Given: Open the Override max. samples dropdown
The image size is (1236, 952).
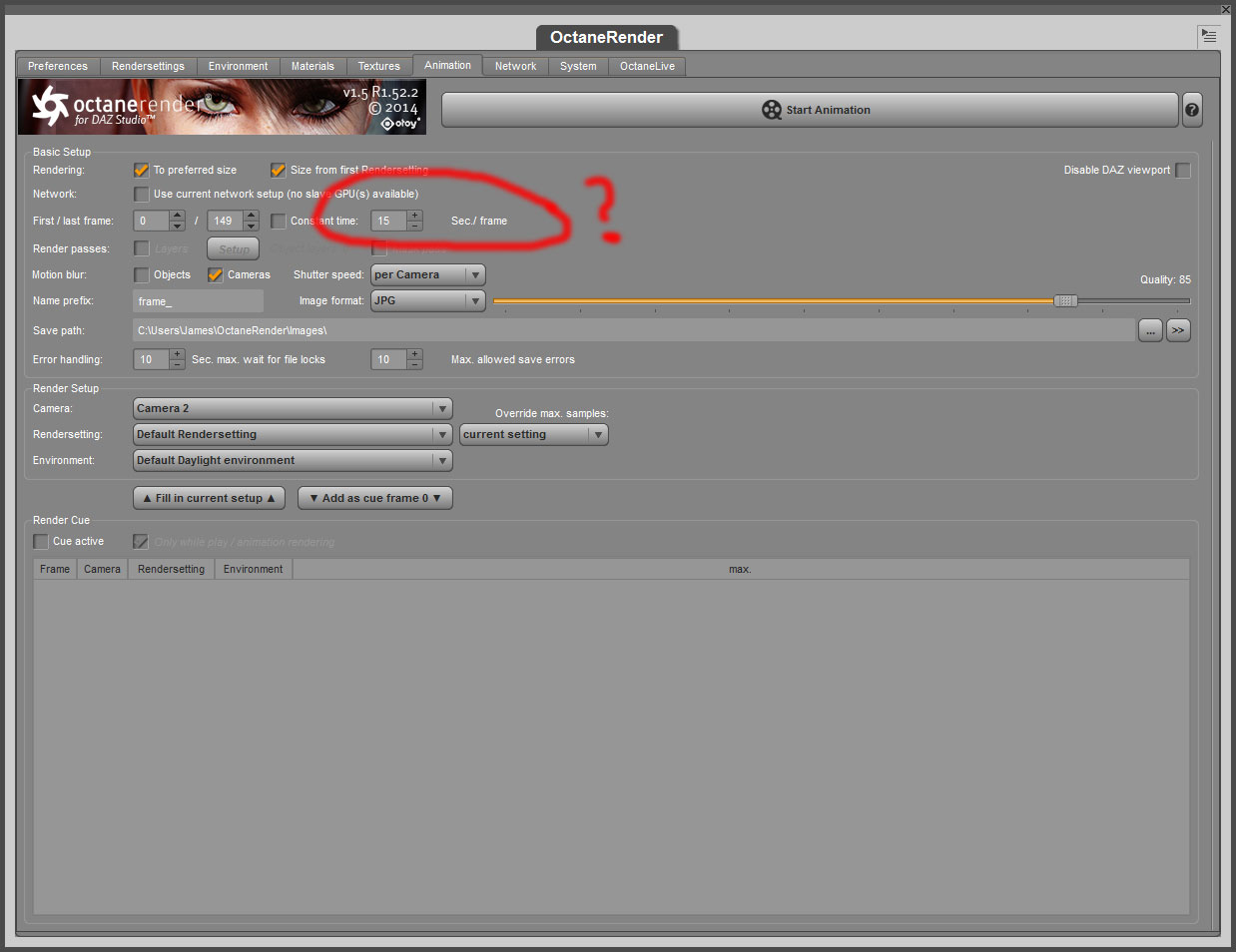Looking at the screenshot, I should 534,434.
